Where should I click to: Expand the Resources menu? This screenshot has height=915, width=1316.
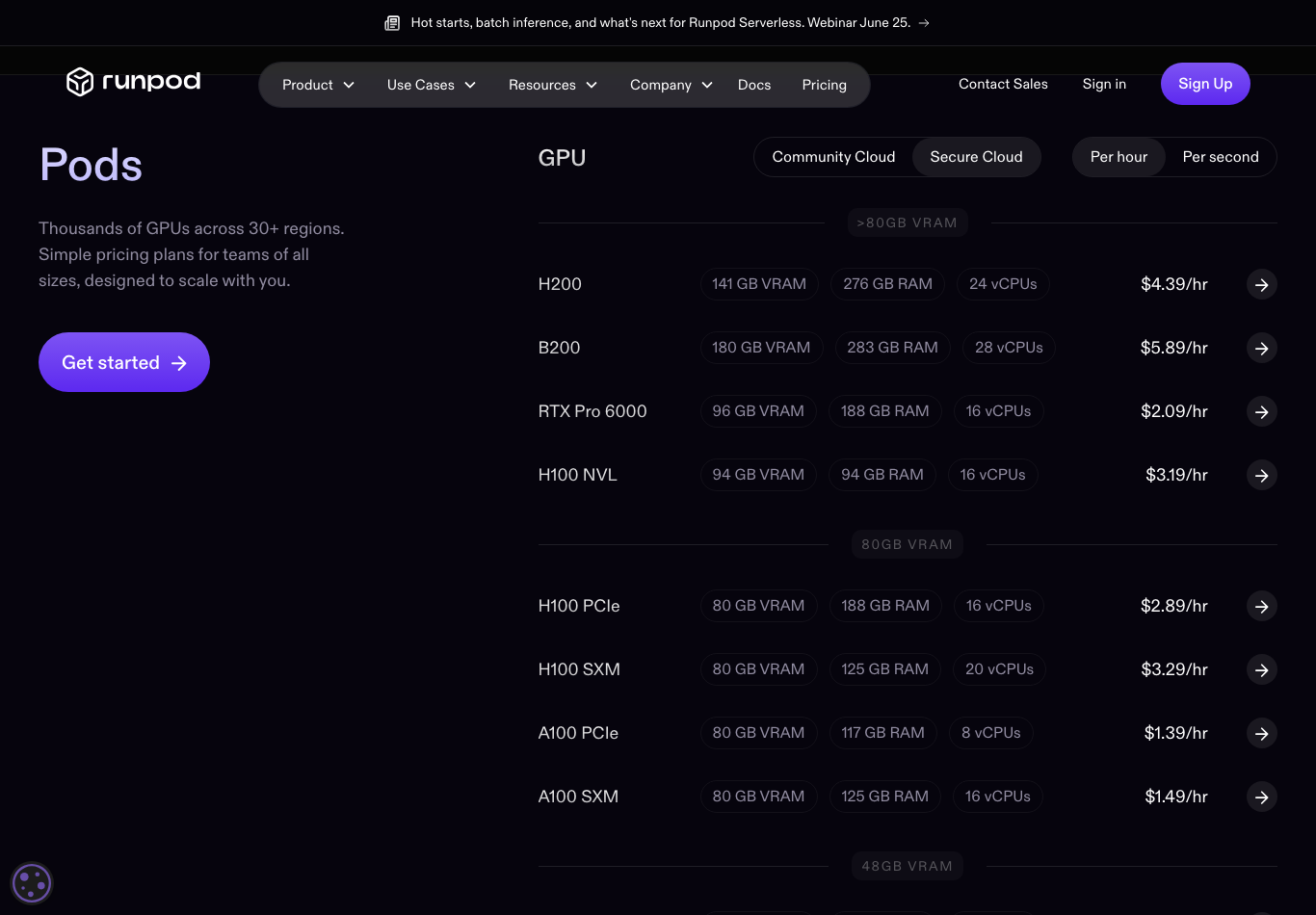point(553,85)
